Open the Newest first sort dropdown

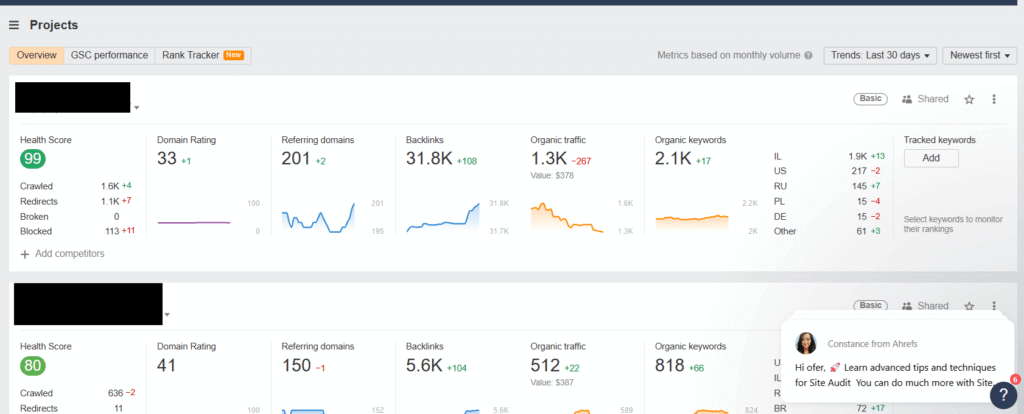[980, 56]
